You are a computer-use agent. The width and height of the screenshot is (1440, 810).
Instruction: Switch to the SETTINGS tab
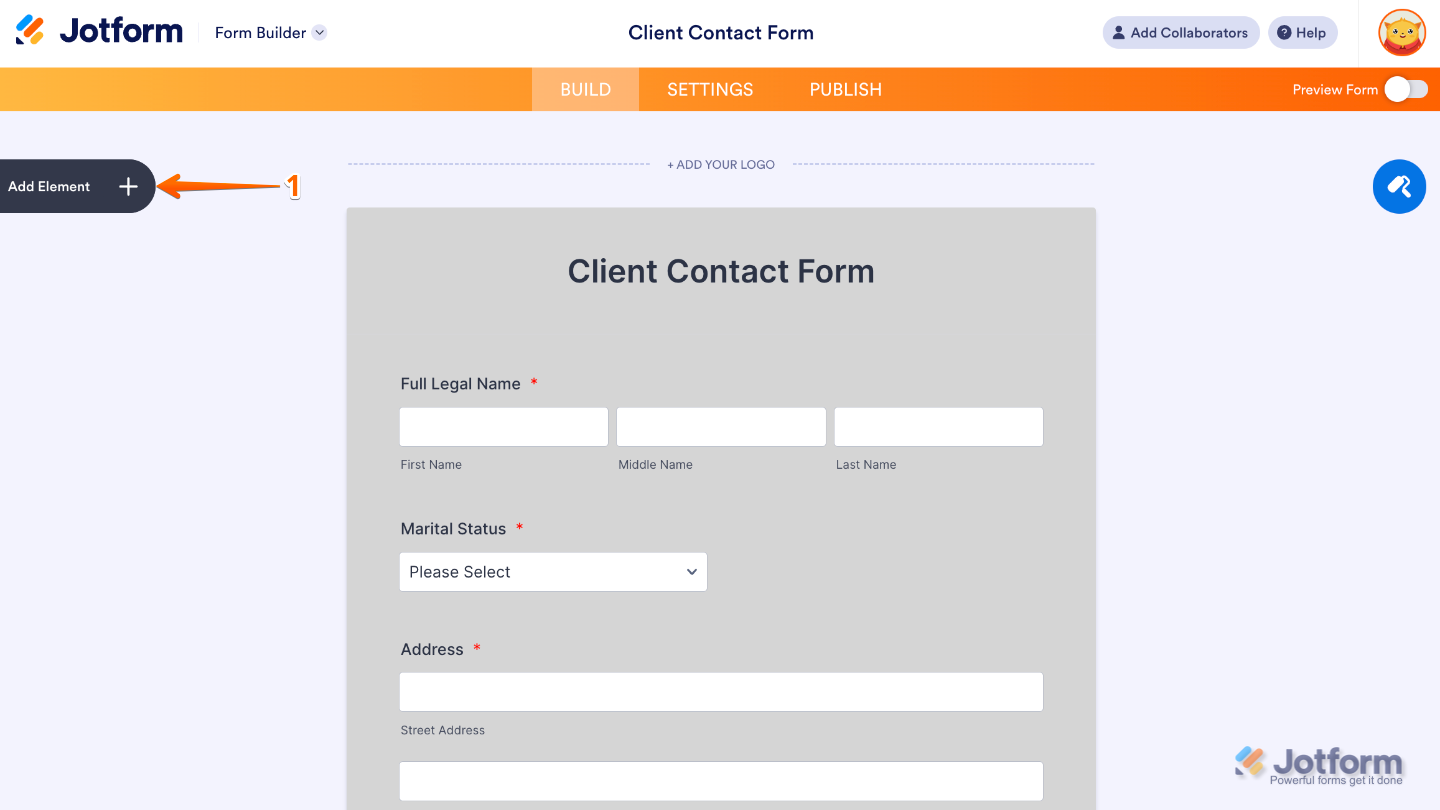pos(710,89)
